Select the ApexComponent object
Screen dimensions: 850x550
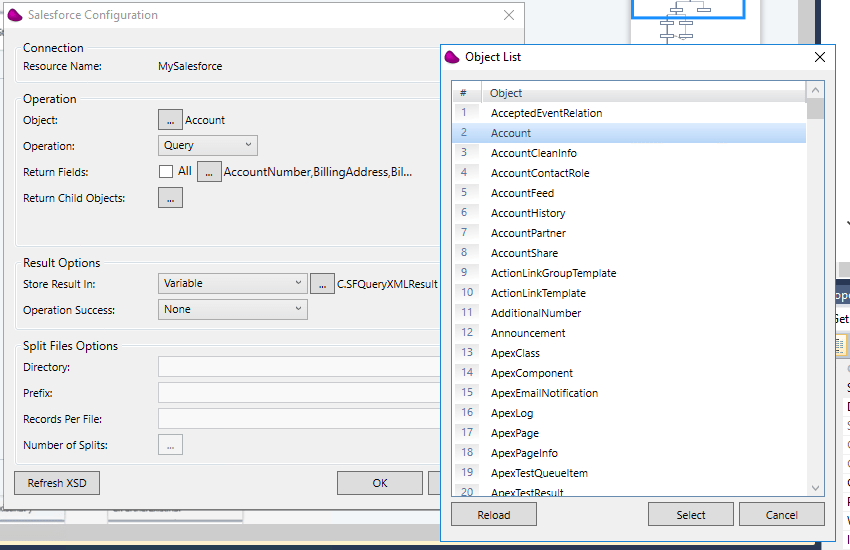[629, 373]
